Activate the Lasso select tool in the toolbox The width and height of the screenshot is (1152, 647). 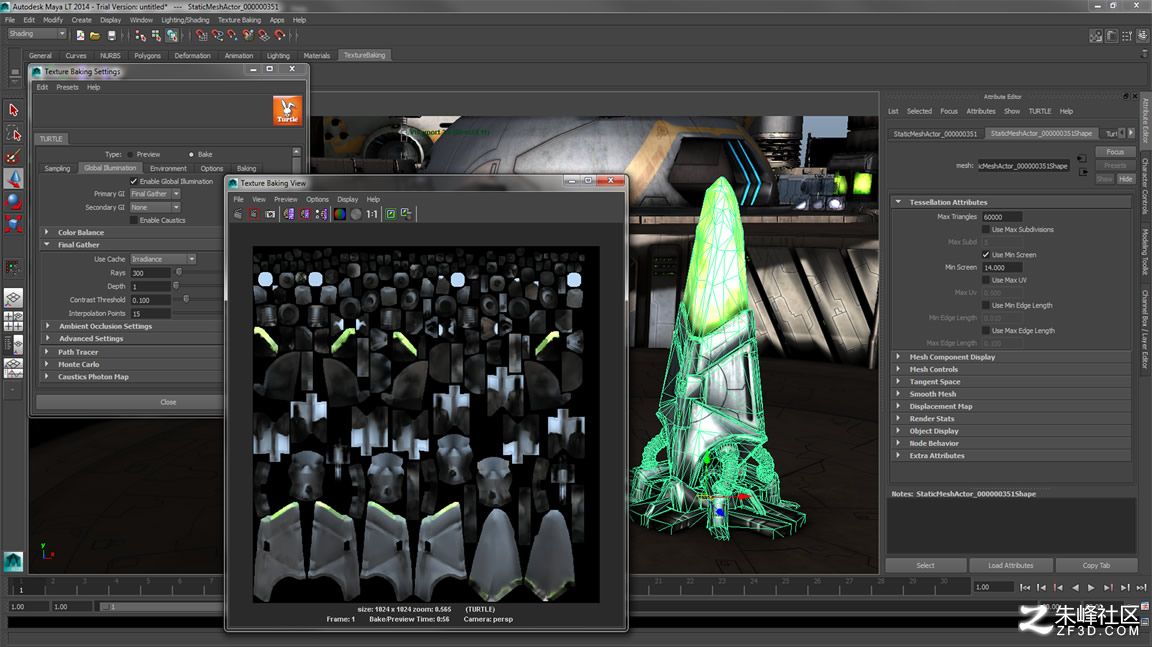tap(13, 133)
